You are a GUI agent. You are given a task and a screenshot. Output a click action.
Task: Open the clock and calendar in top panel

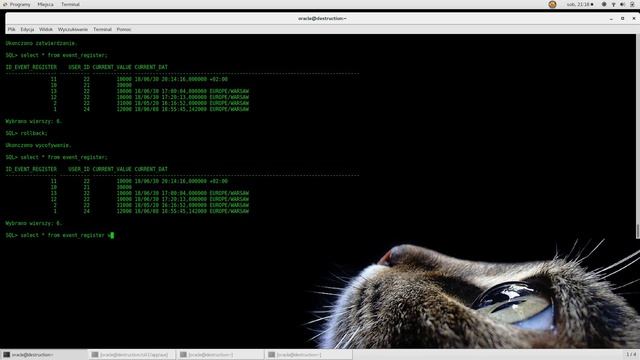580,4
